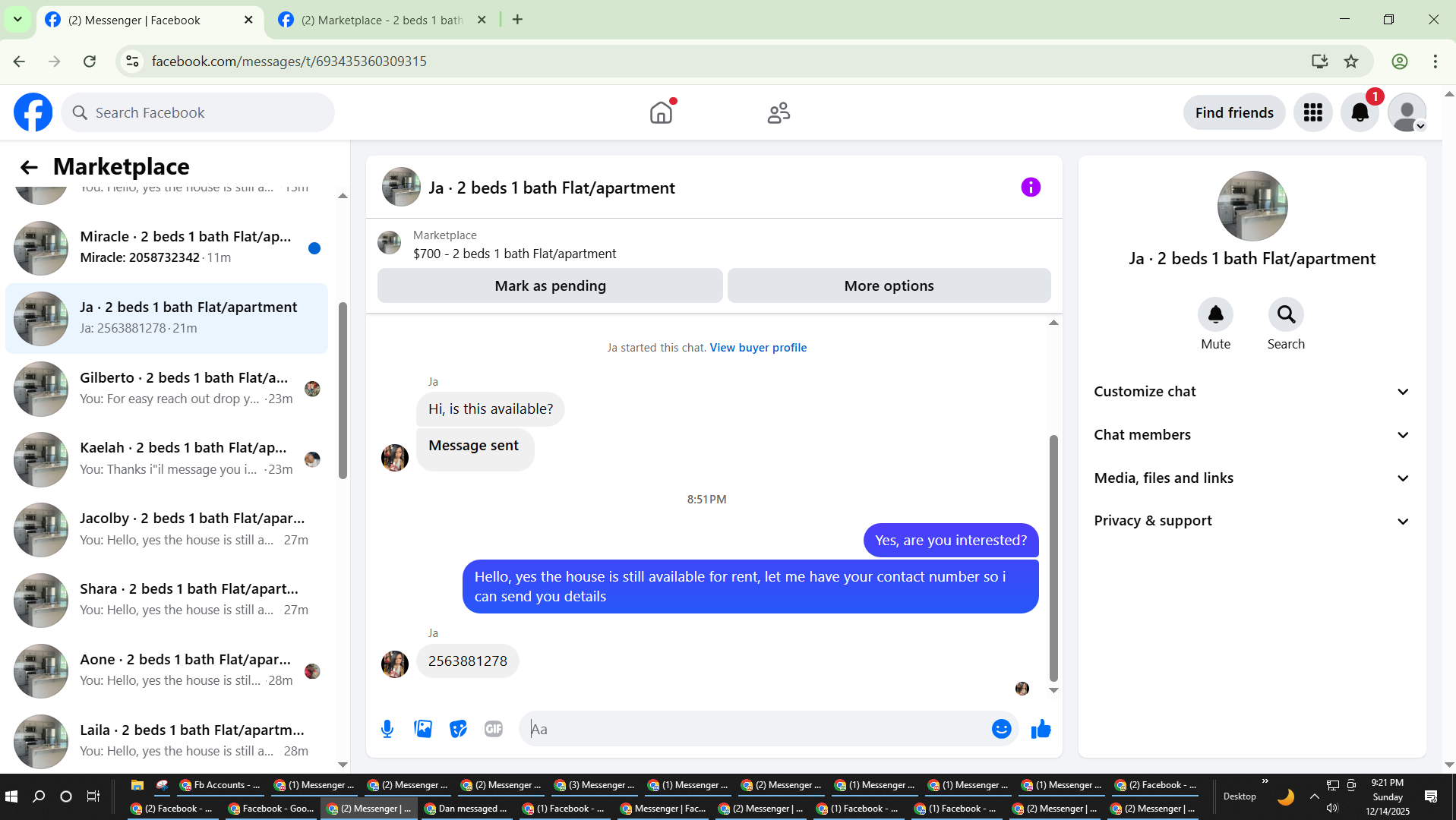This screenshot has width=1456, height=820.
Task: Open the account profile avatar menu
Action: pos(1407,112)
